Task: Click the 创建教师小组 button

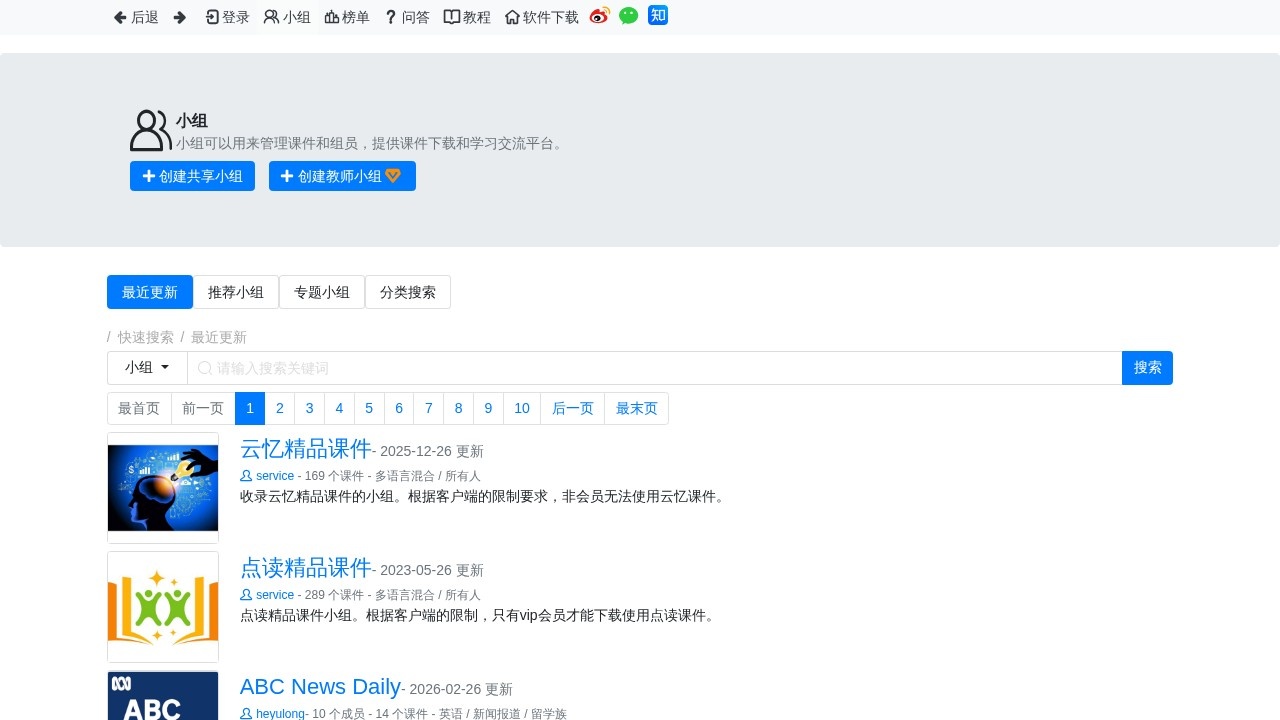Action: click(342, 176)
